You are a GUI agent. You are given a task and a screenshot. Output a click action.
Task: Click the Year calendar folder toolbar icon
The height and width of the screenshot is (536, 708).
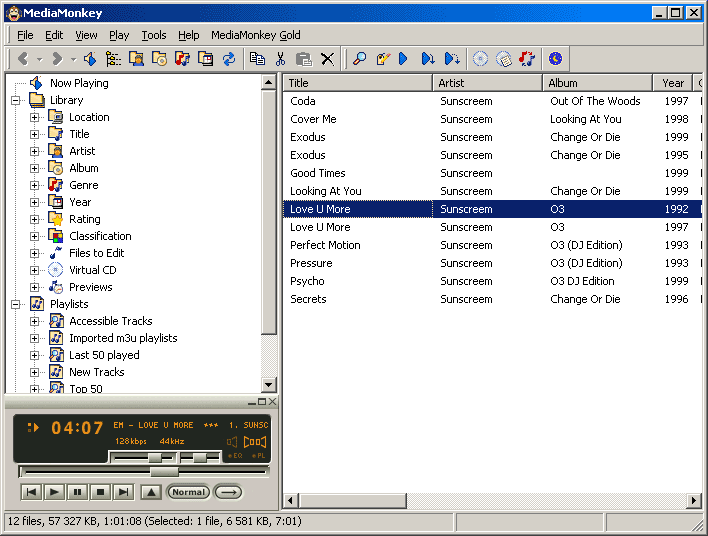(205, 59)
